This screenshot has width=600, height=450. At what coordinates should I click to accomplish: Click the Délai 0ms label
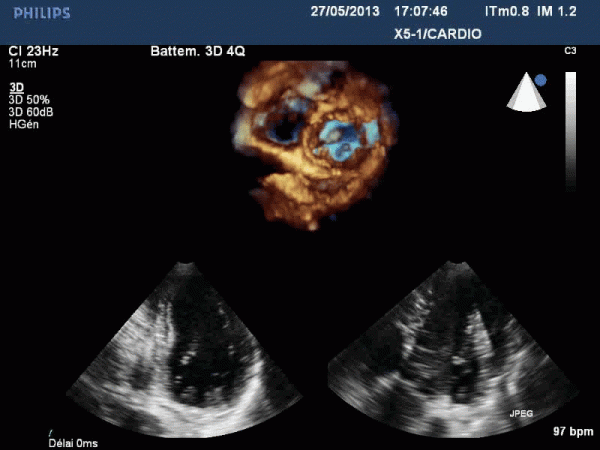coord(73,443)
